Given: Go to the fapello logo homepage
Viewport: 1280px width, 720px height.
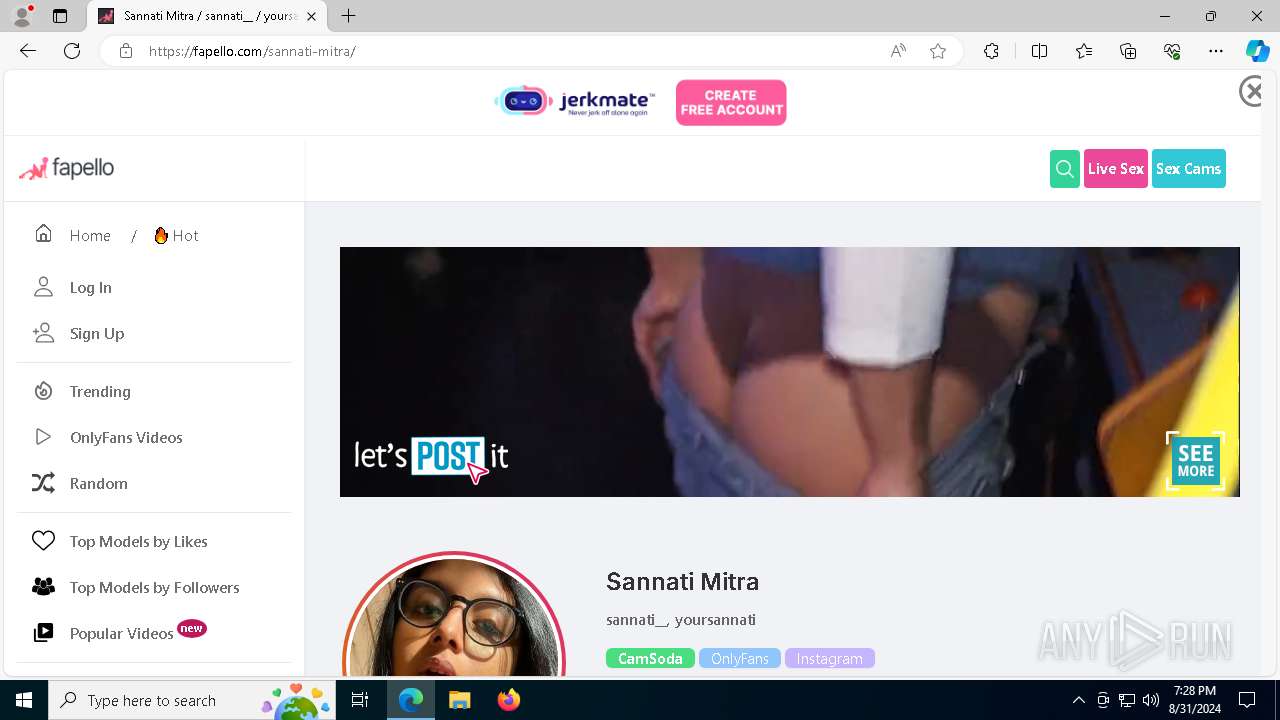Looking at the screenshot, I should [x=67, y=168].
